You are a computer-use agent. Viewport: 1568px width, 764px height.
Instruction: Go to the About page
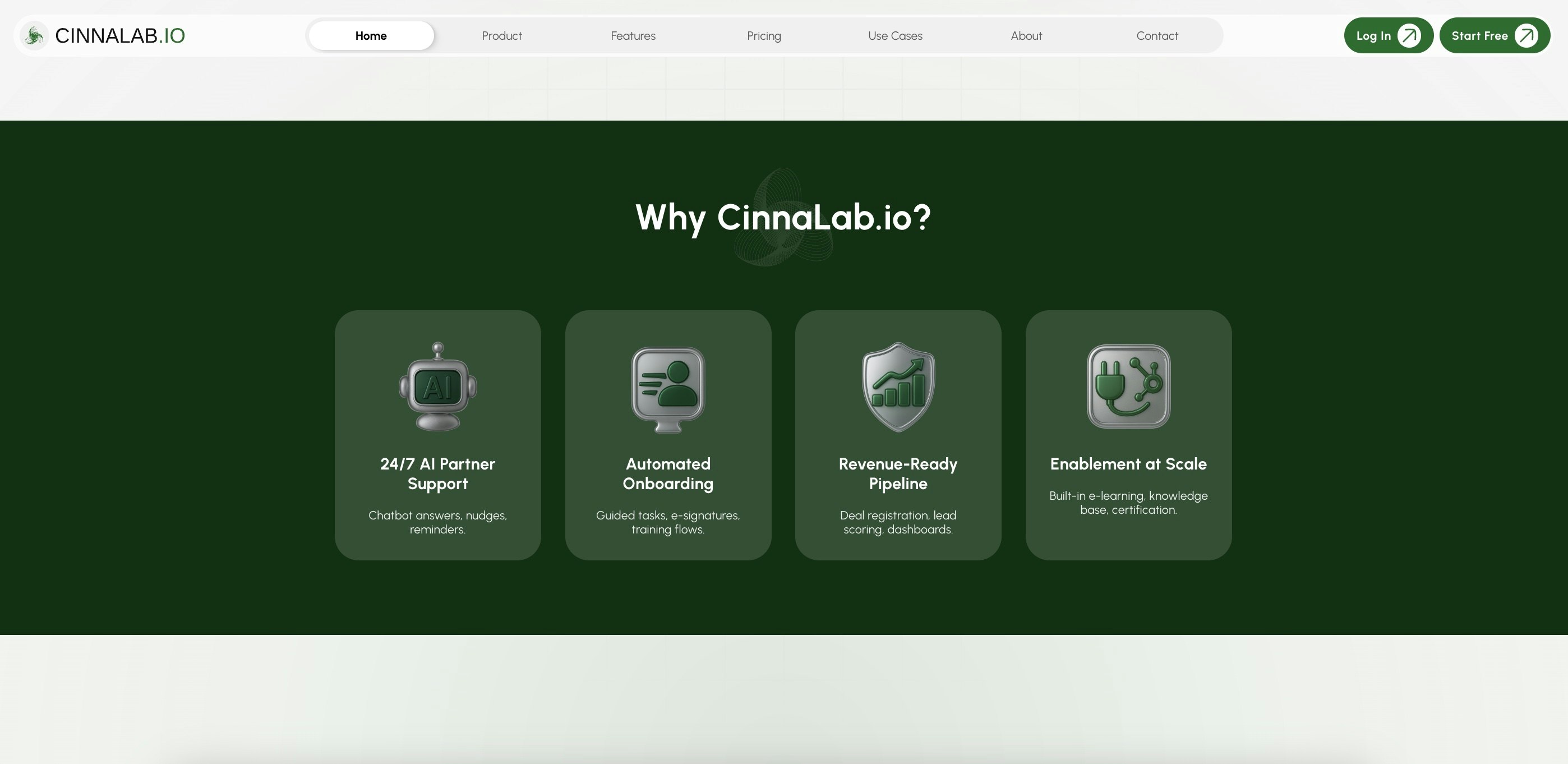[1026, 35]
